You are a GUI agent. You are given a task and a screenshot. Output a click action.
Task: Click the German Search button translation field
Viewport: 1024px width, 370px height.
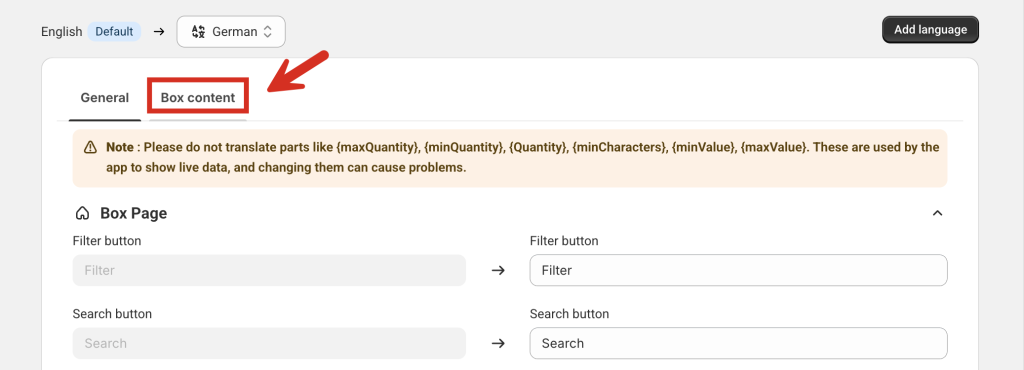[738, 343]
